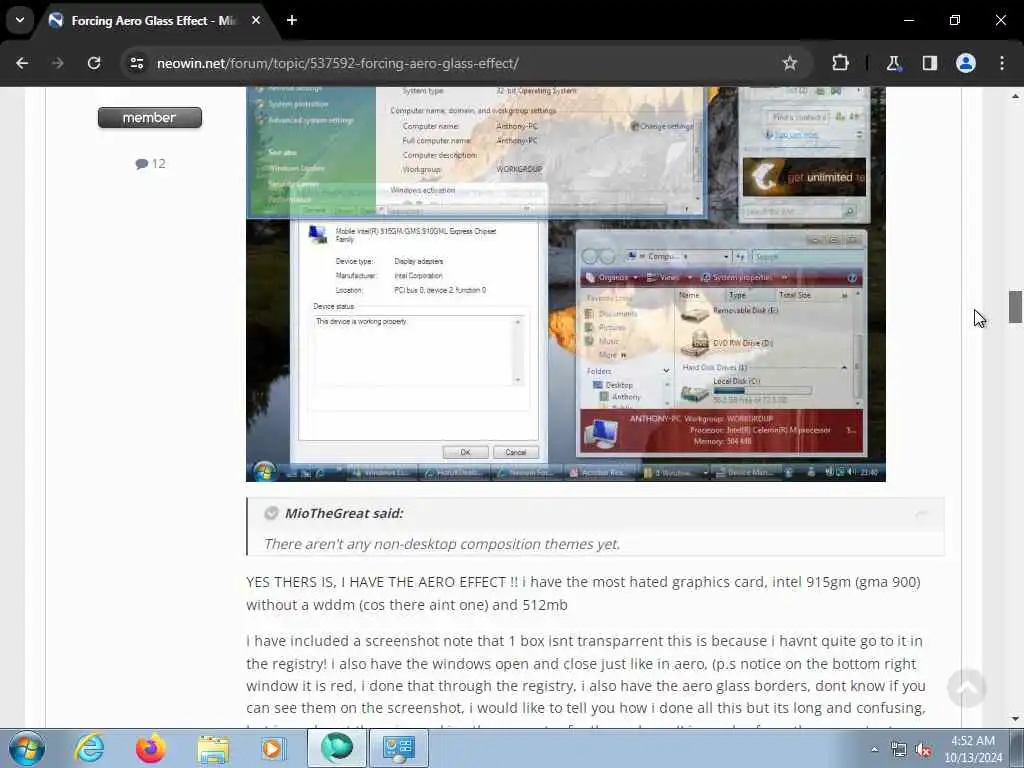Click the scrollbar up arrow
This screenshot has height=768, width=1024.
[x=1015, y=96]
